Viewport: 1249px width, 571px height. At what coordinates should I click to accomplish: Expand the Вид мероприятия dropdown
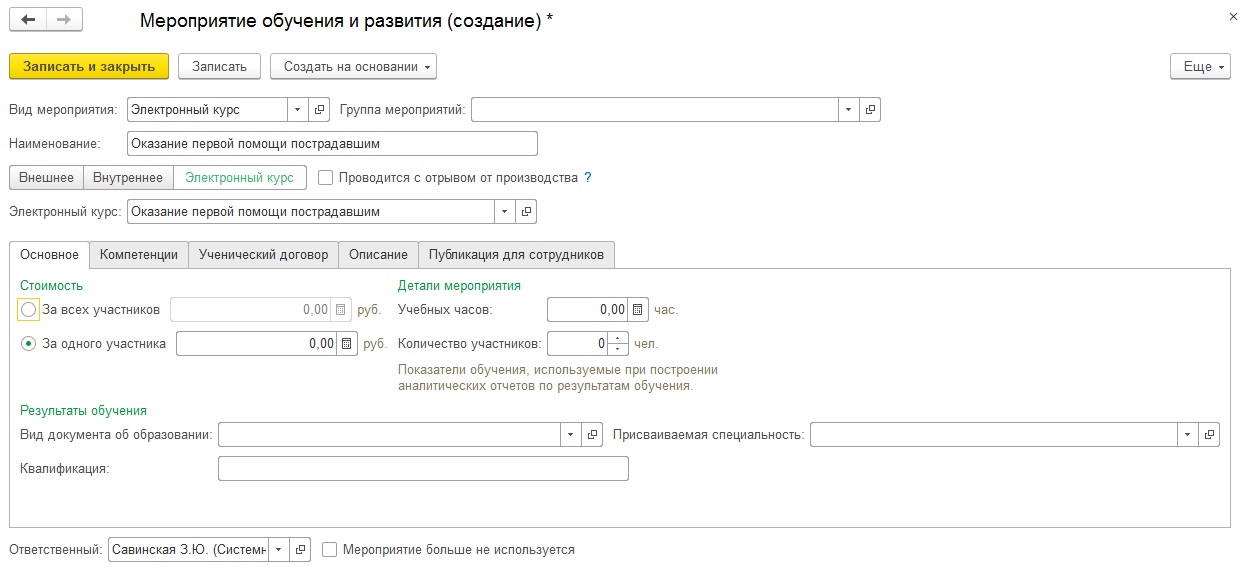pos(298,110)
